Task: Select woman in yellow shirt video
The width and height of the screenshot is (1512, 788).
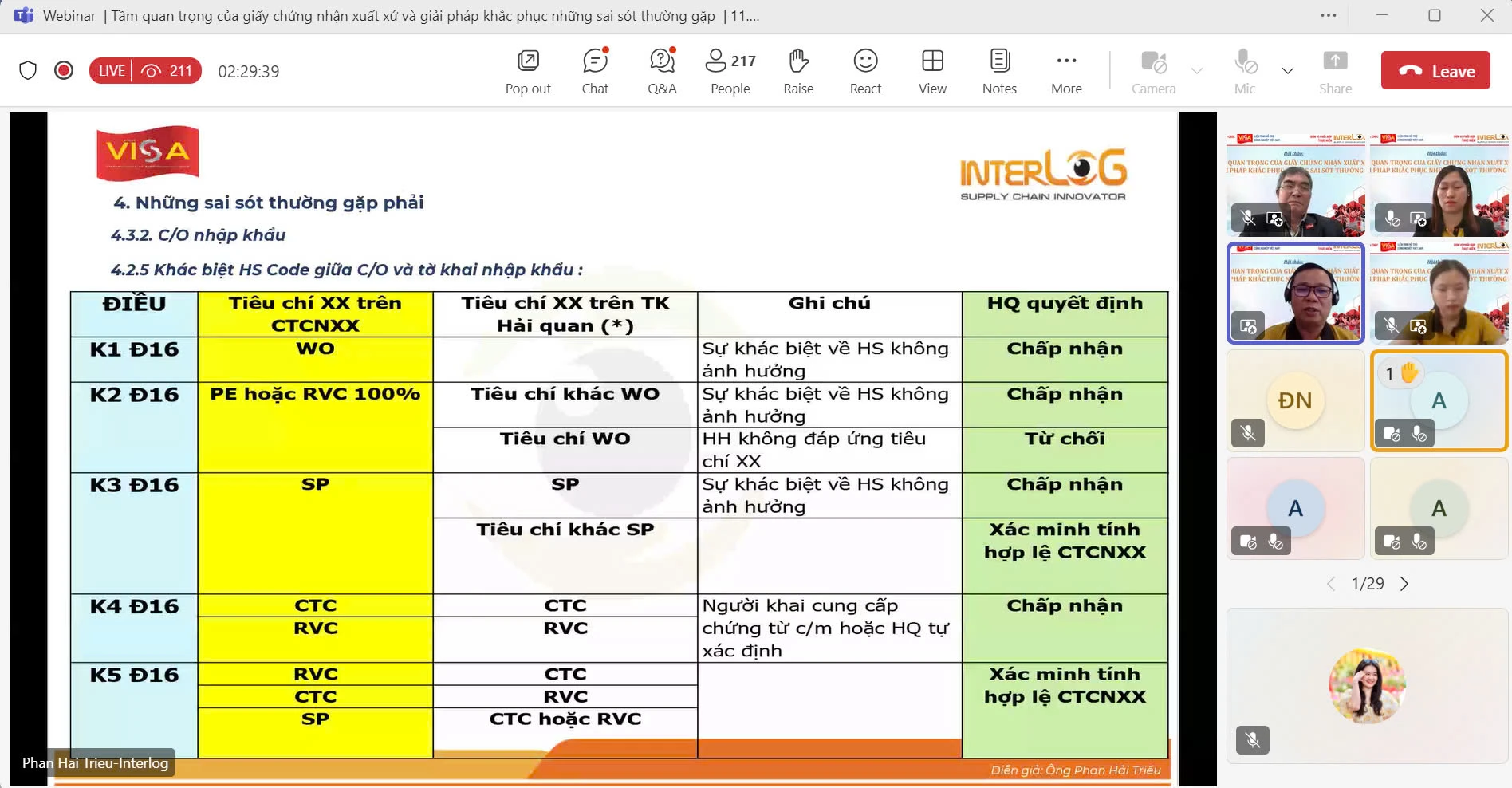Action: pos(1439,293)
